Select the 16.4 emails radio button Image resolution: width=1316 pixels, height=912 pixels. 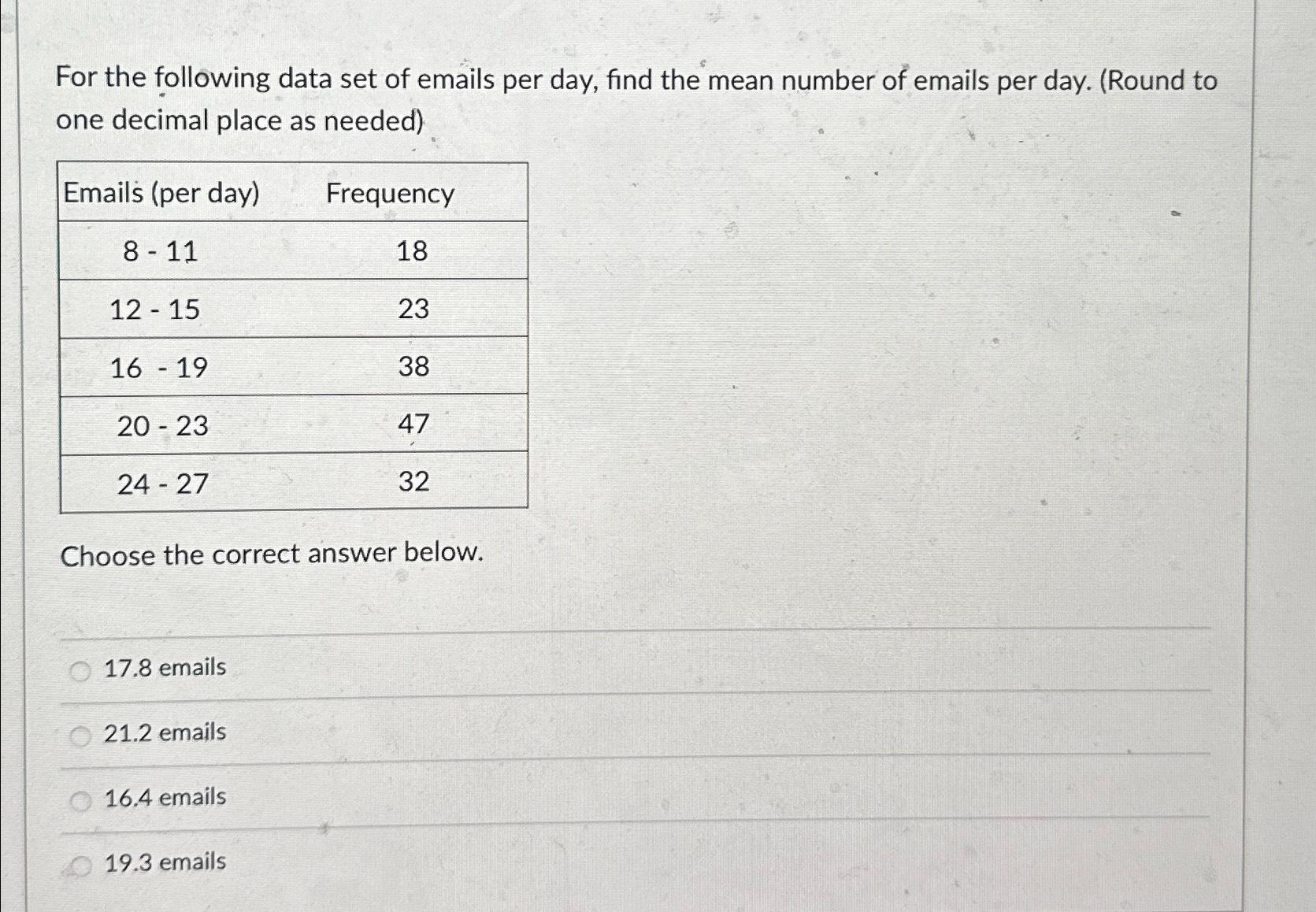click(x=80, y=799)
